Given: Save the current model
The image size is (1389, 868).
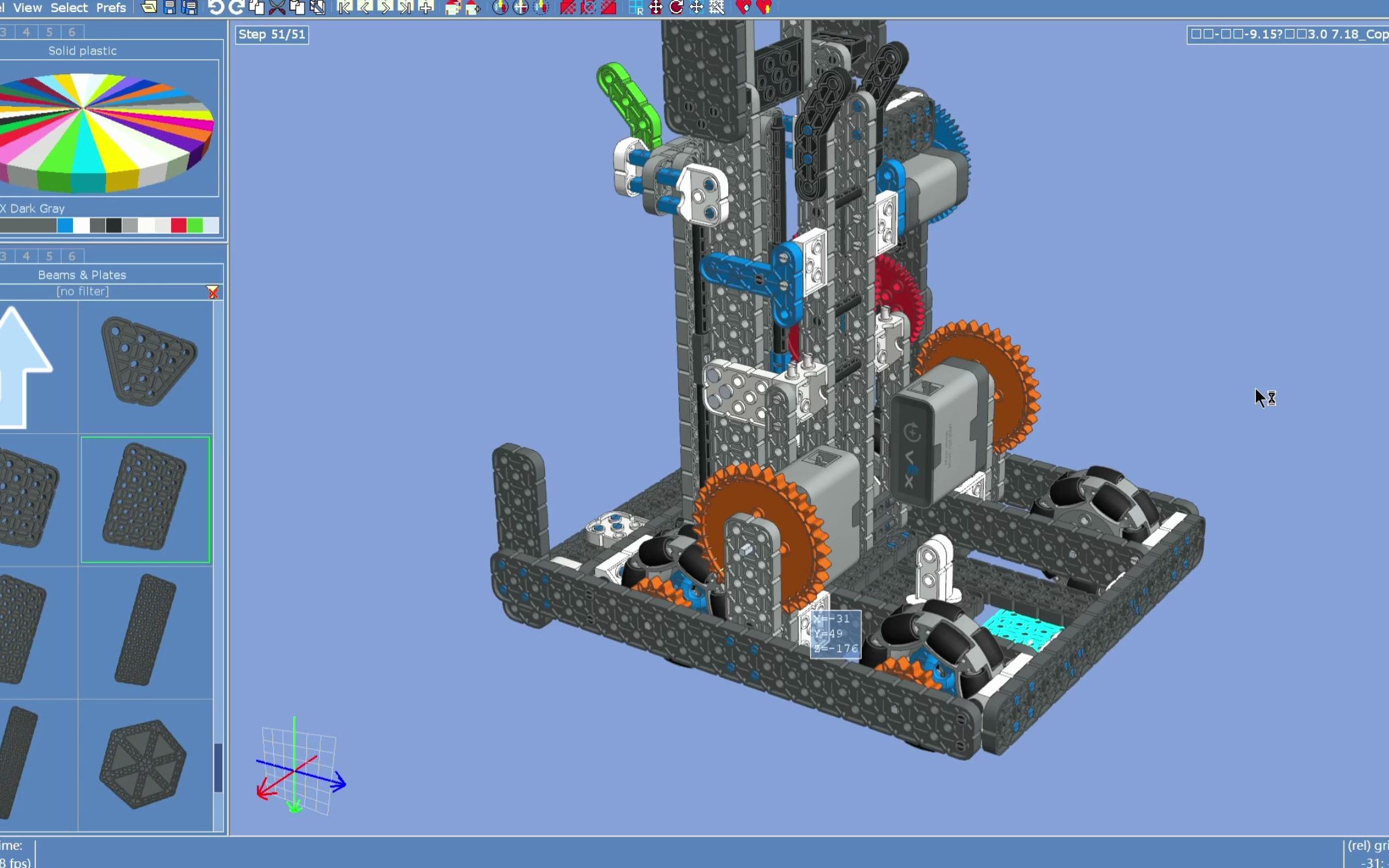Looking at the screenshot, I should pos(171,7).
